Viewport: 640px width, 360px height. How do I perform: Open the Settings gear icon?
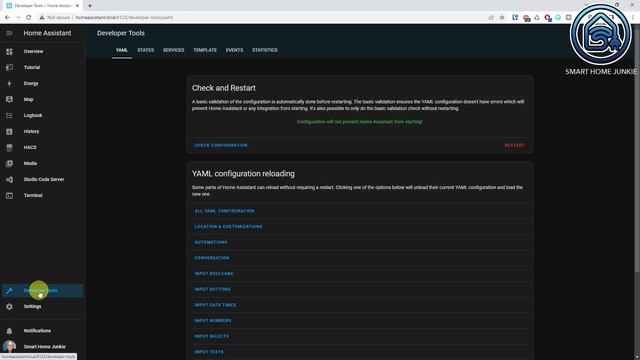coord(9,307)
